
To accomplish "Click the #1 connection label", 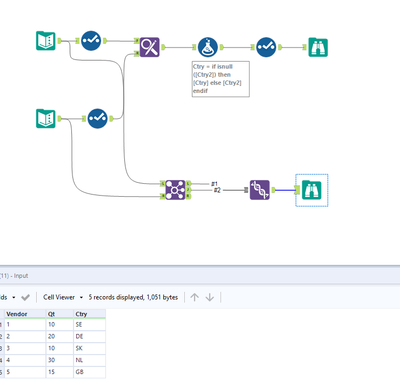I will click(214, 184).
